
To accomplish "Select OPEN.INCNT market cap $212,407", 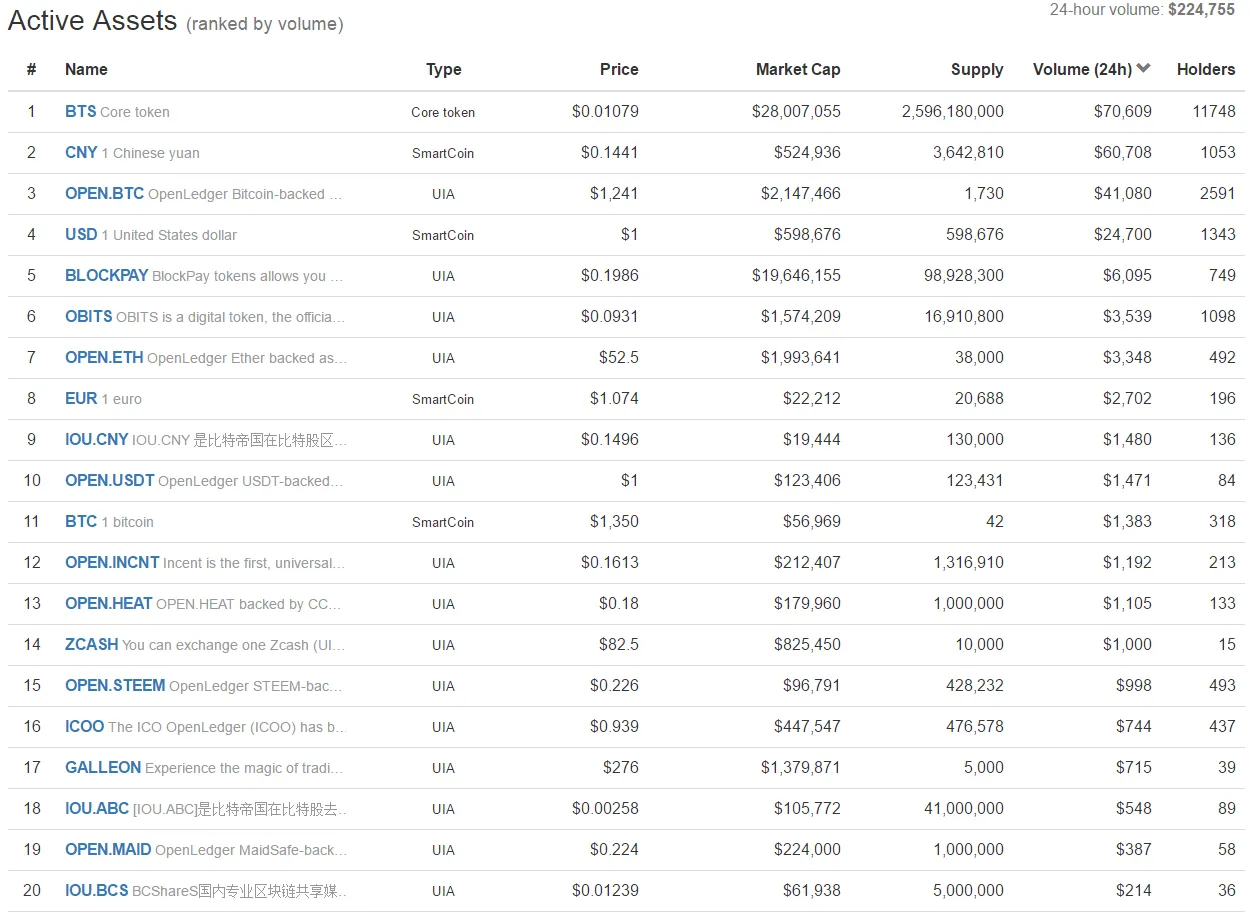I will (x=807, y=563).
